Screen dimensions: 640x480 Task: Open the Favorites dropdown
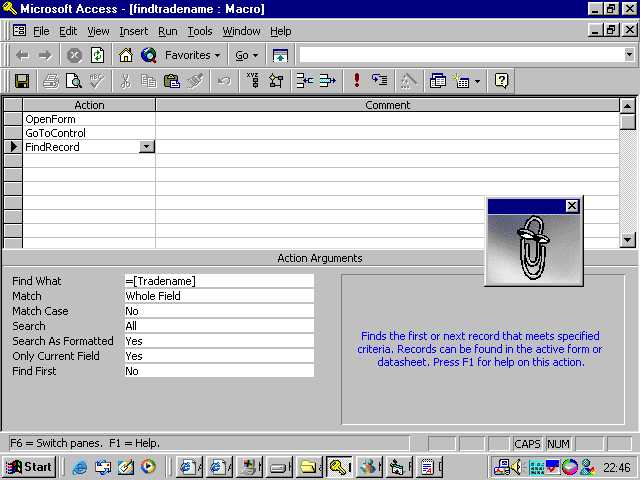click(192, 55)
